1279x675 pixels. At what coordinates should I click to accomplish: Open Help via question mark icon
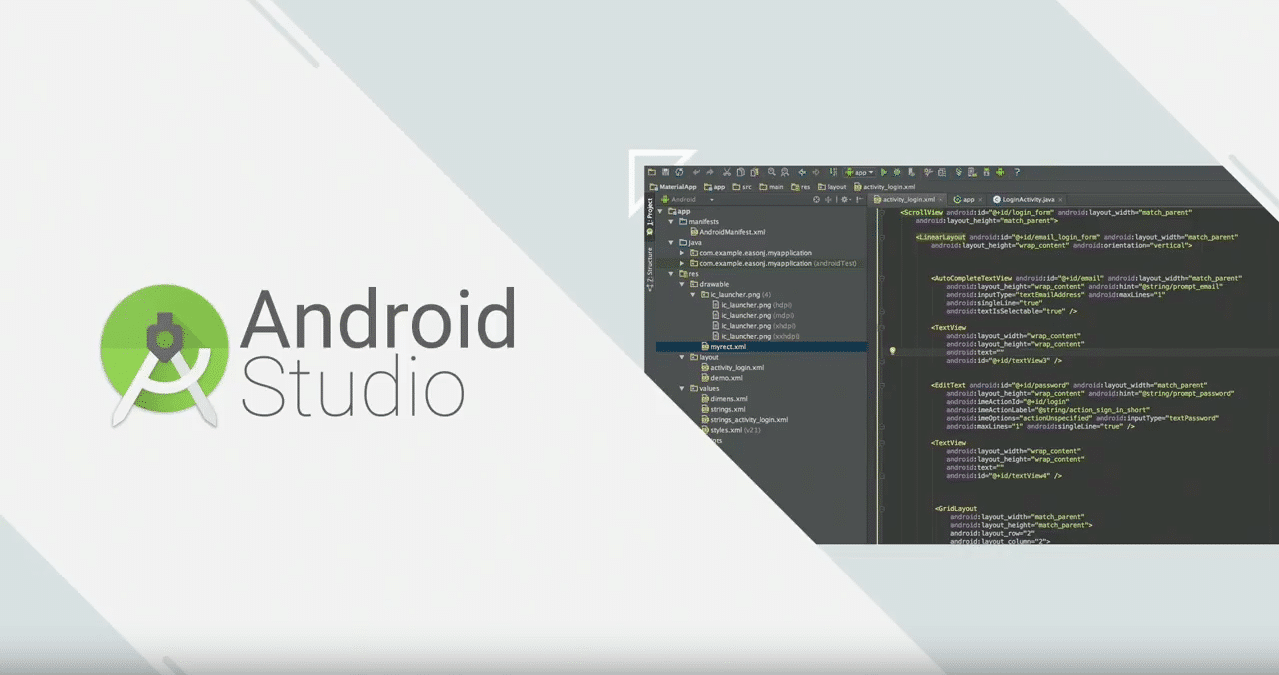click(1017, 172)
